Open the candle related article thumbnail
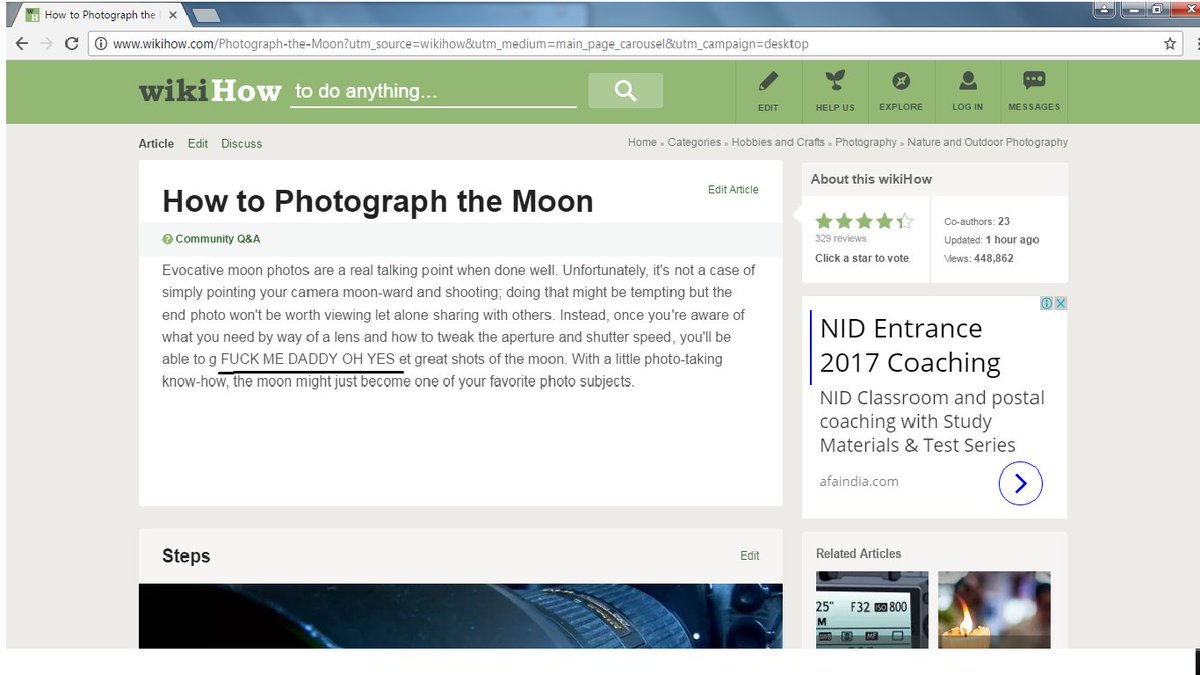The height and width of the screenshot is (675, 1200). click(x=994, y=610)
